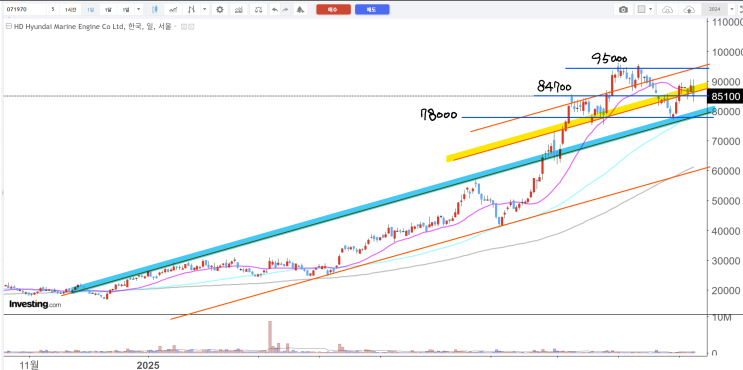Load chart layout from cloud icon
This screenshot has width=743, height=370.
(667, 9)
